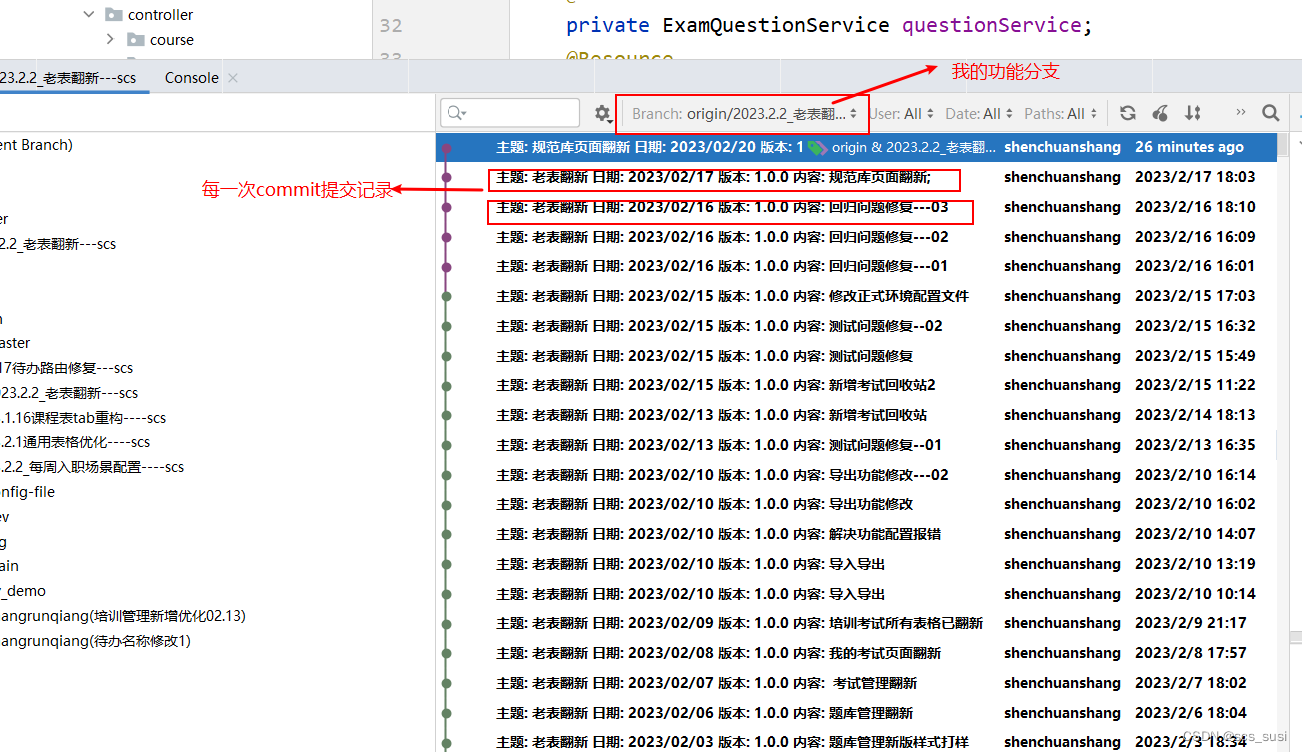
Task: Open the User: All filter dropdown
Action: [902, 114]
